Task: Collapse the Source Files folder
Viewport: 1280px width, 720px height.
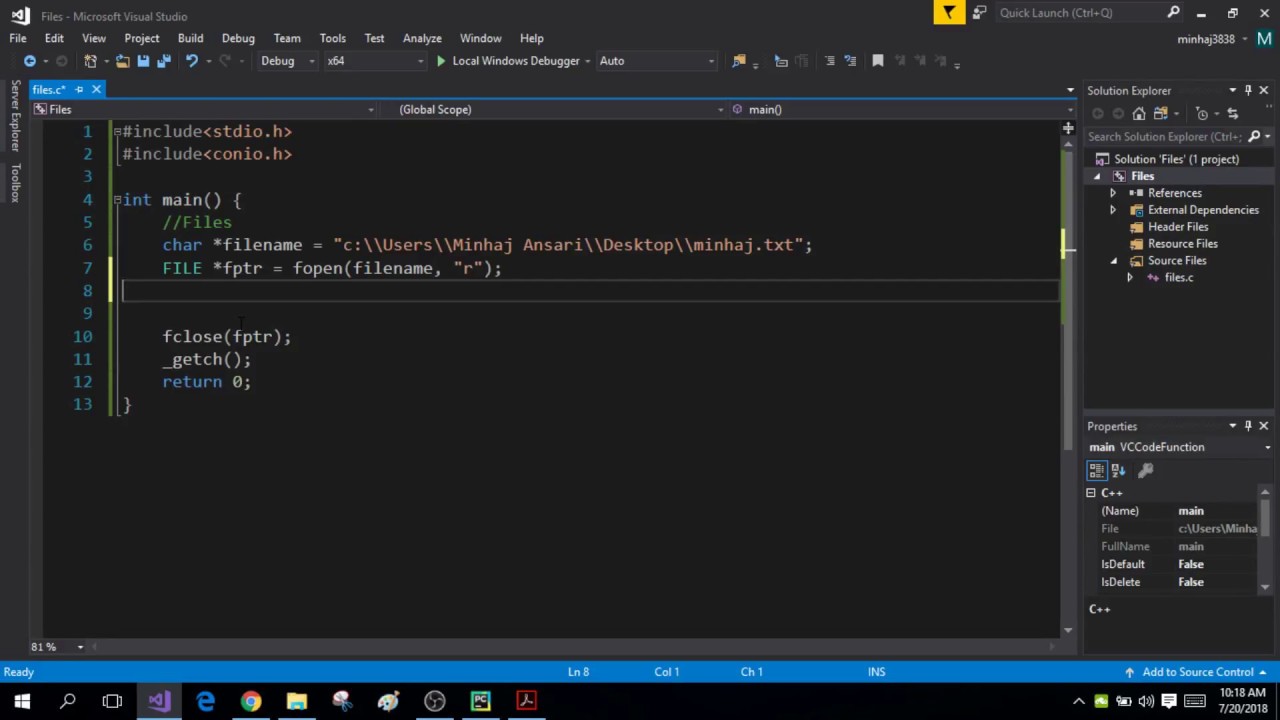Action: [x=1113, y=261]
